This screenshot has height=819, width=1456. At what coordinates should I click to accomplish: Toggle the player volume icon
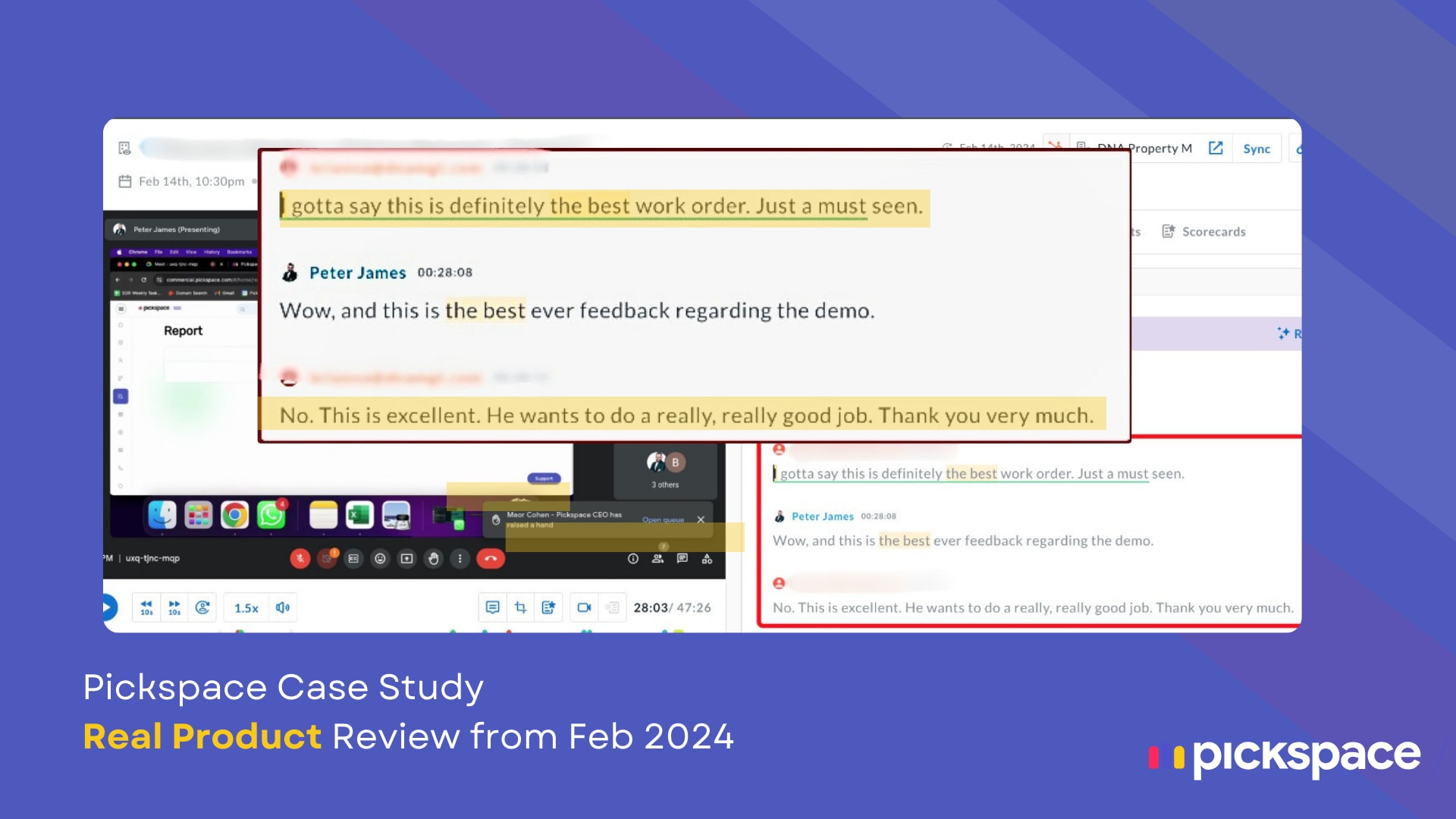pyautogui.click(x=283, y=607)
